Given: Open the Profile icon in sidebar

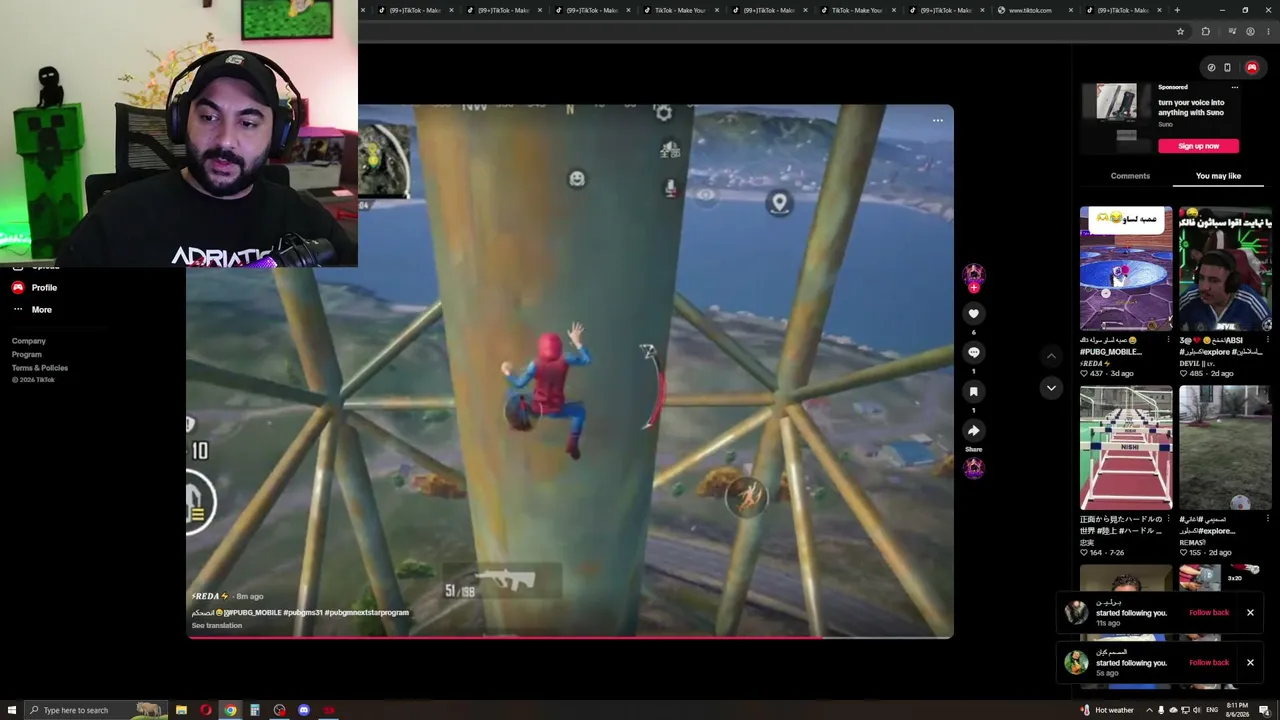Looking at the screenshot, I should pyautogui.click(x=18, y=288).
